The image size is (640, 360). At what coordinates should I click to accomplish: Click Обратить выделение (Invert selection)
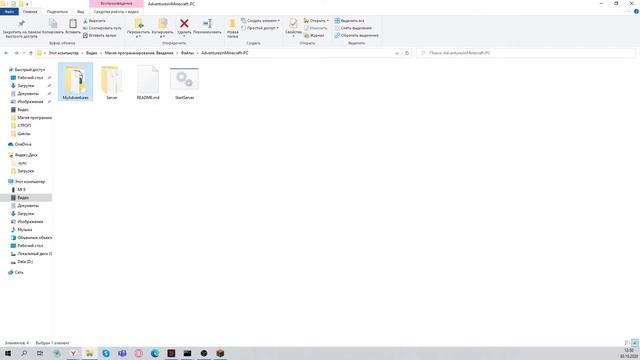[x=356, y=36]
